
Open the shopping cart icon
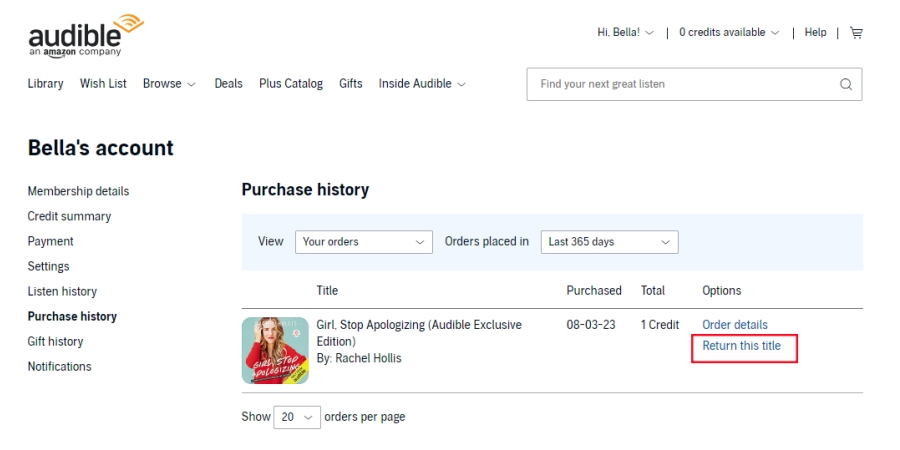pyautogui.click(x=856, y=33)
